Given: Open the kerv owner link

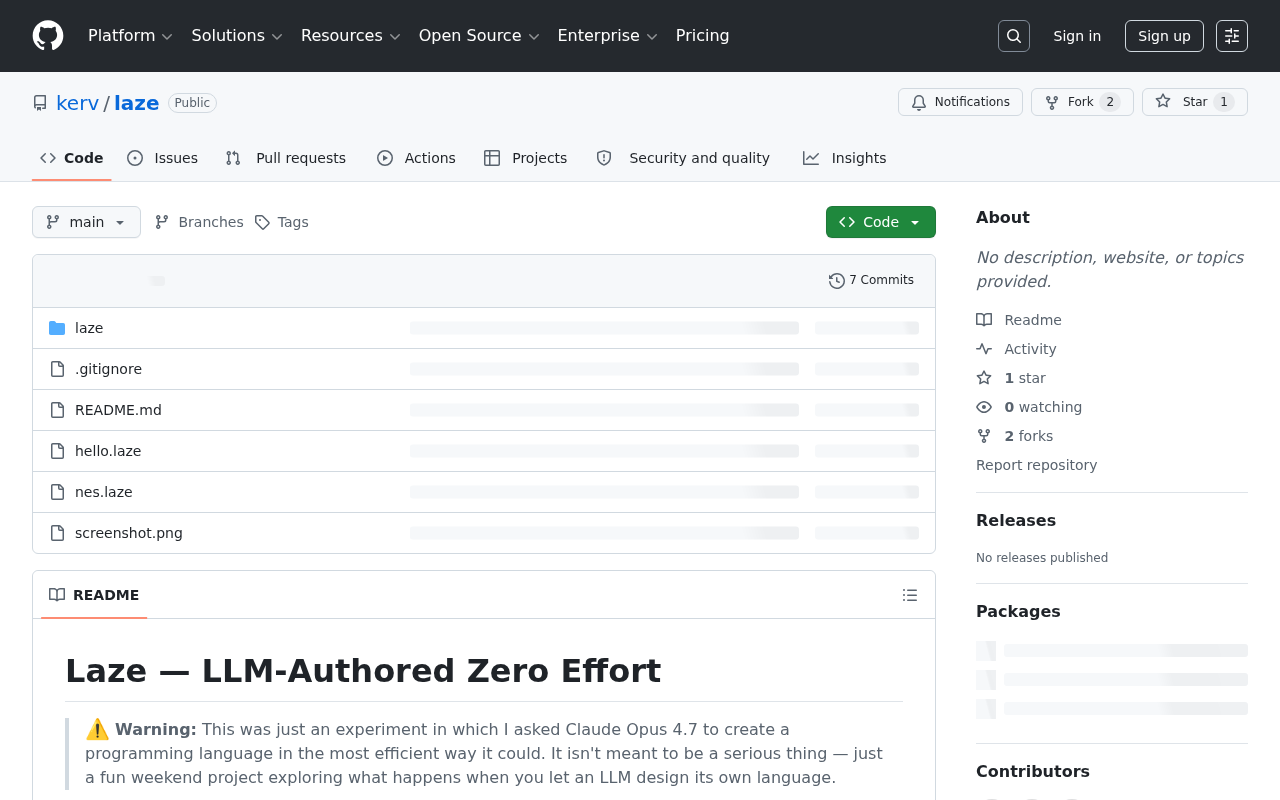Looking at the screenshot, I should coord(77,103).
